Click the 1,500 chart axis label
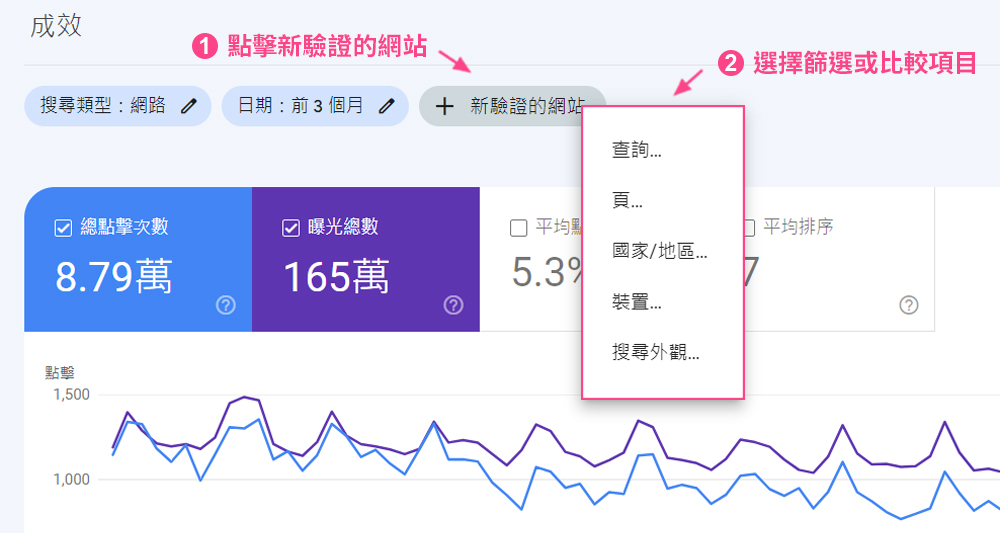Image resolution: width=1000 pixels, height=533 pixels. (x=71, y=395)
